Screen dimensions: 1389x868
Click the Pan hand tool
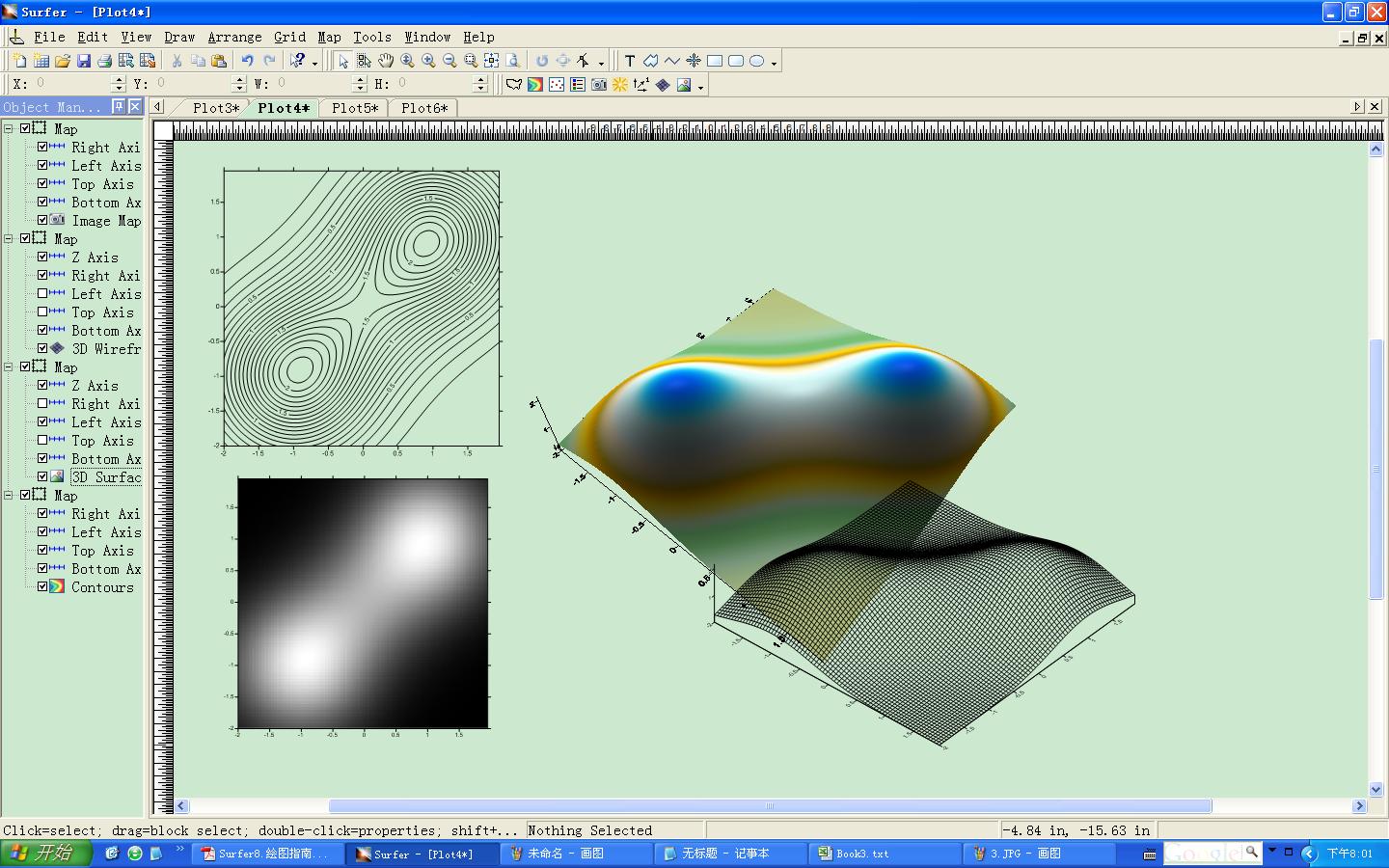(x=386, y=61)
